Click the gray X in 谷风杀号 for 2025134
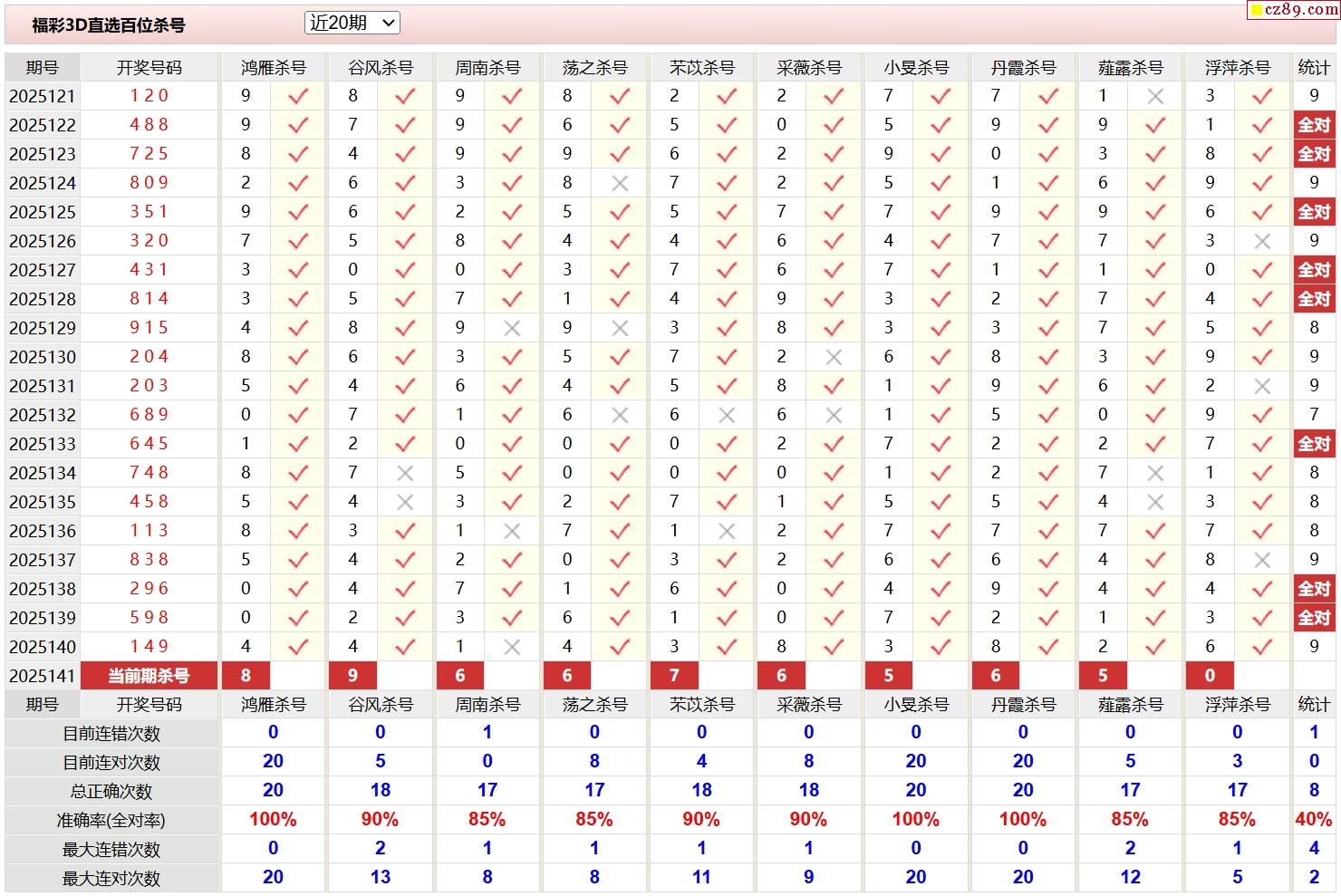 pos(405,473)
